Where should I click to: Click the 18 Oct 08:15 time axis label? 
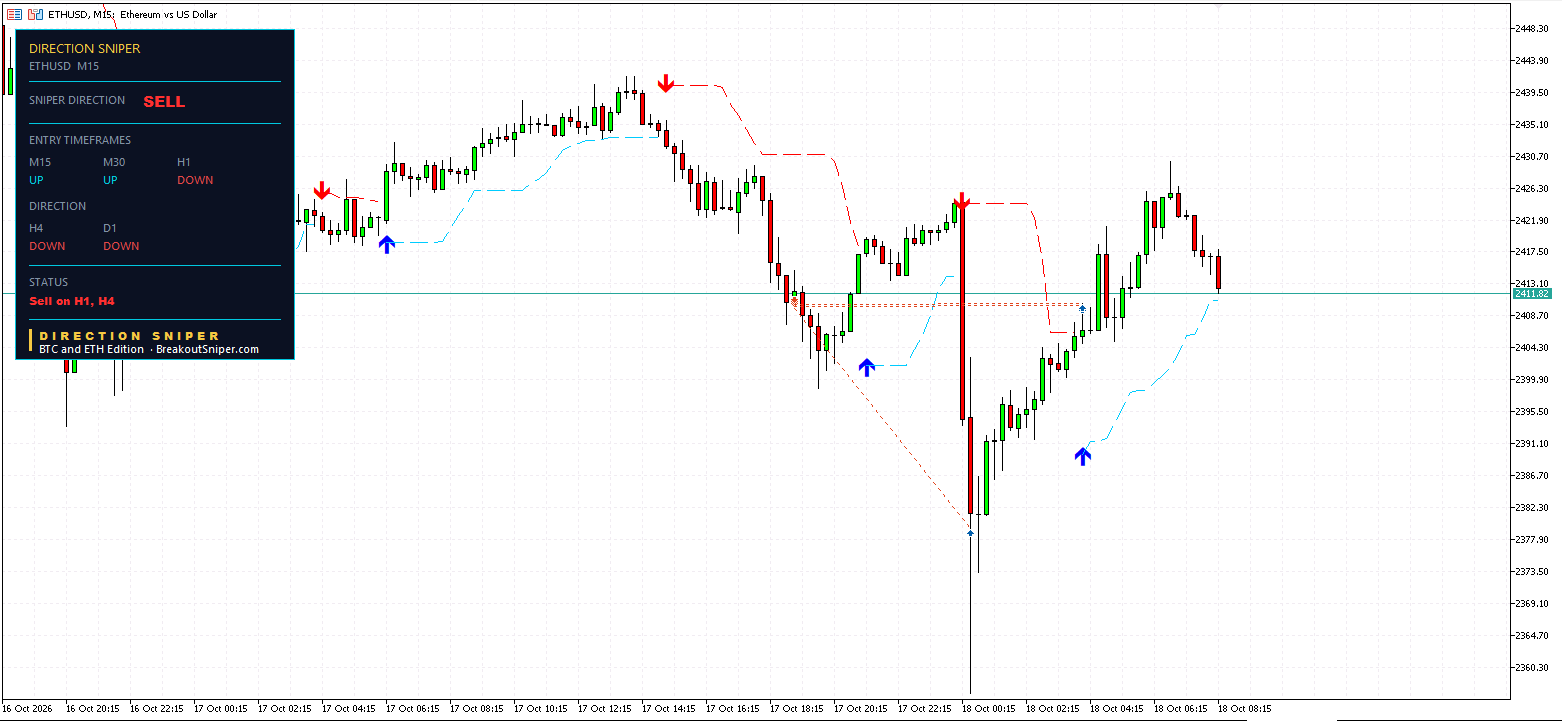[x=1247, y=709]
